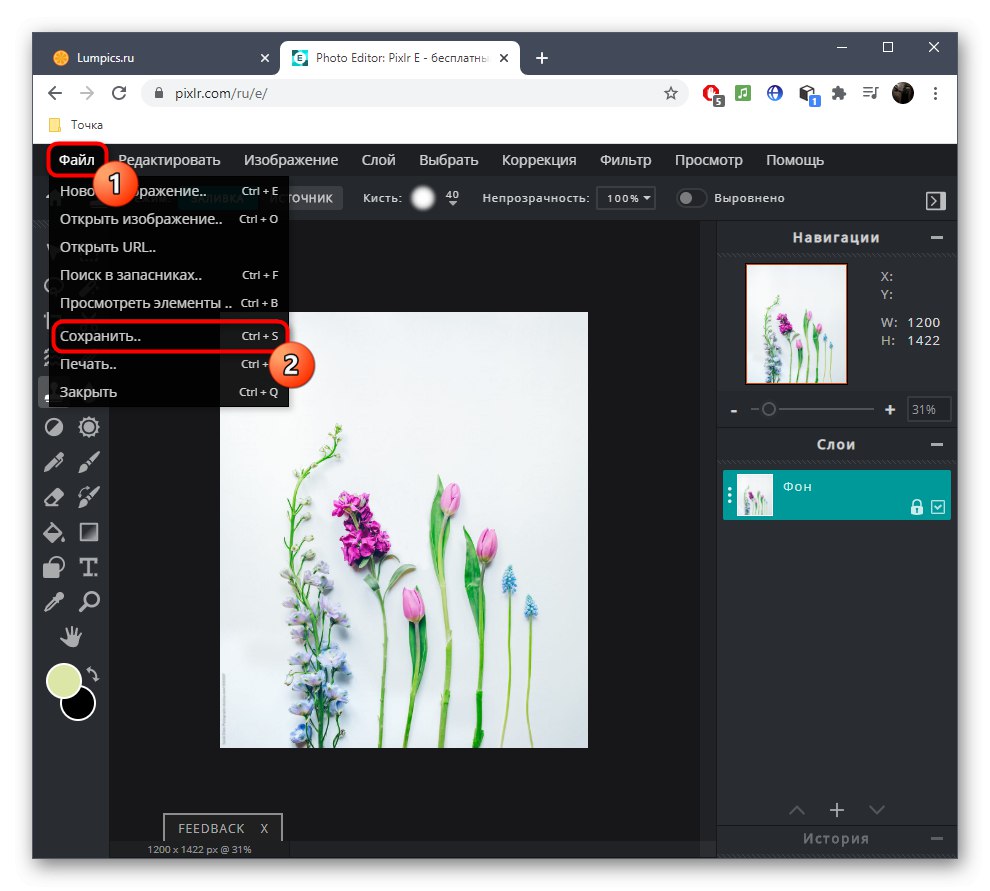This screenshot has height=891, width=990.
Task: Select the Eraser tool
Action: coord(54,498)
